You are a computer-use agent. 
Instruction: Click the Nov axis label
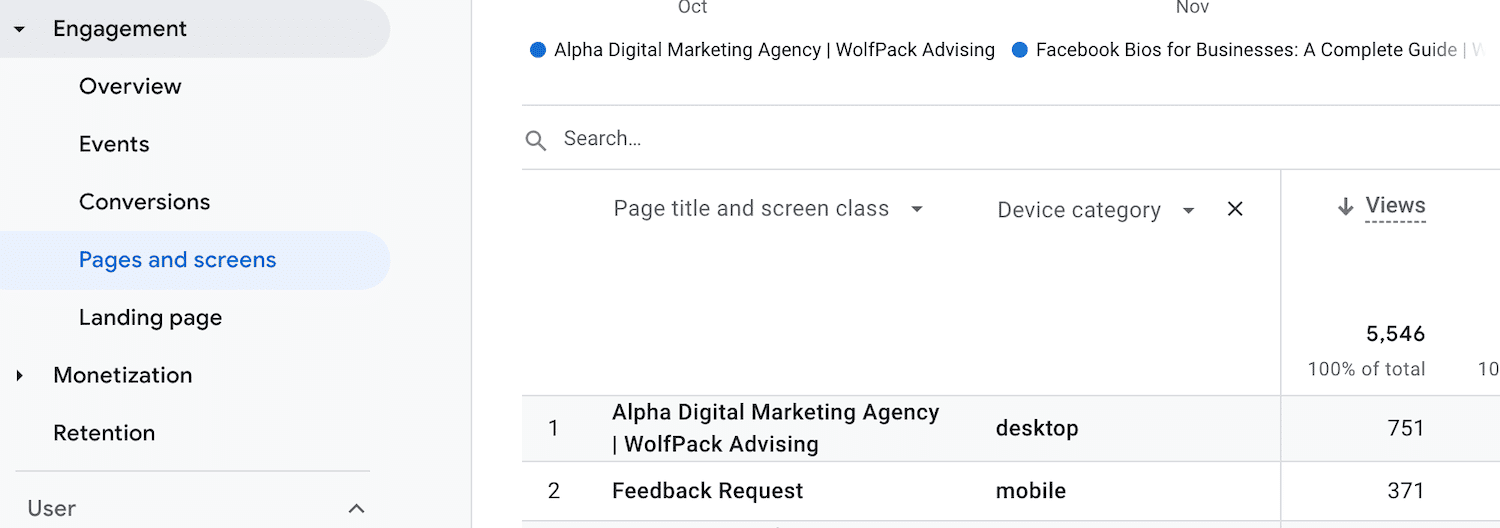tap(1192, 7)
